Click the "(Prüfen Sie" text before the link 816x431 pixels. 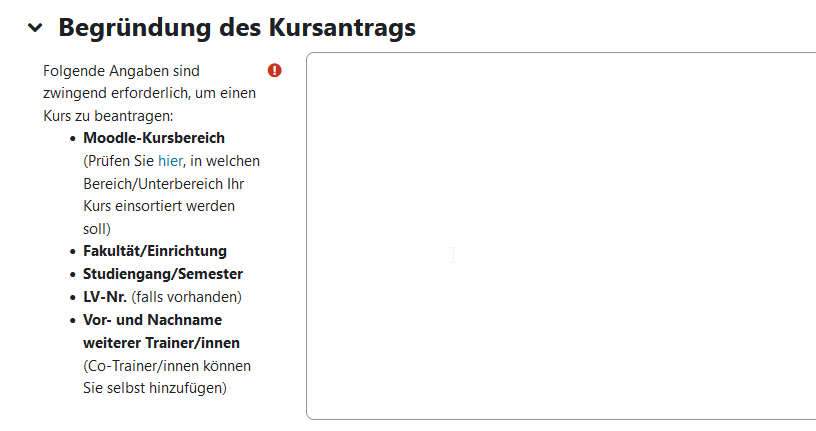point(118,160)
